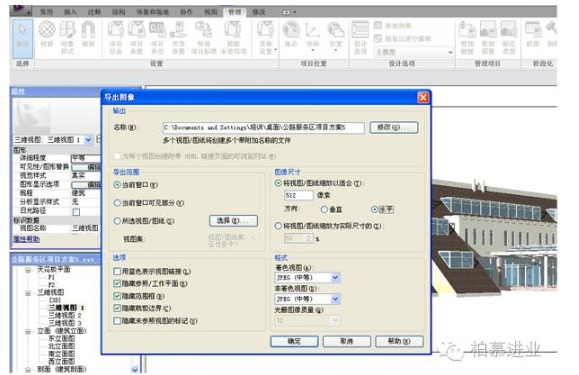Select 将视图/图纸缩放以适合 radio
Viewport: 579px width, 375px height.
tap(278, 183)
